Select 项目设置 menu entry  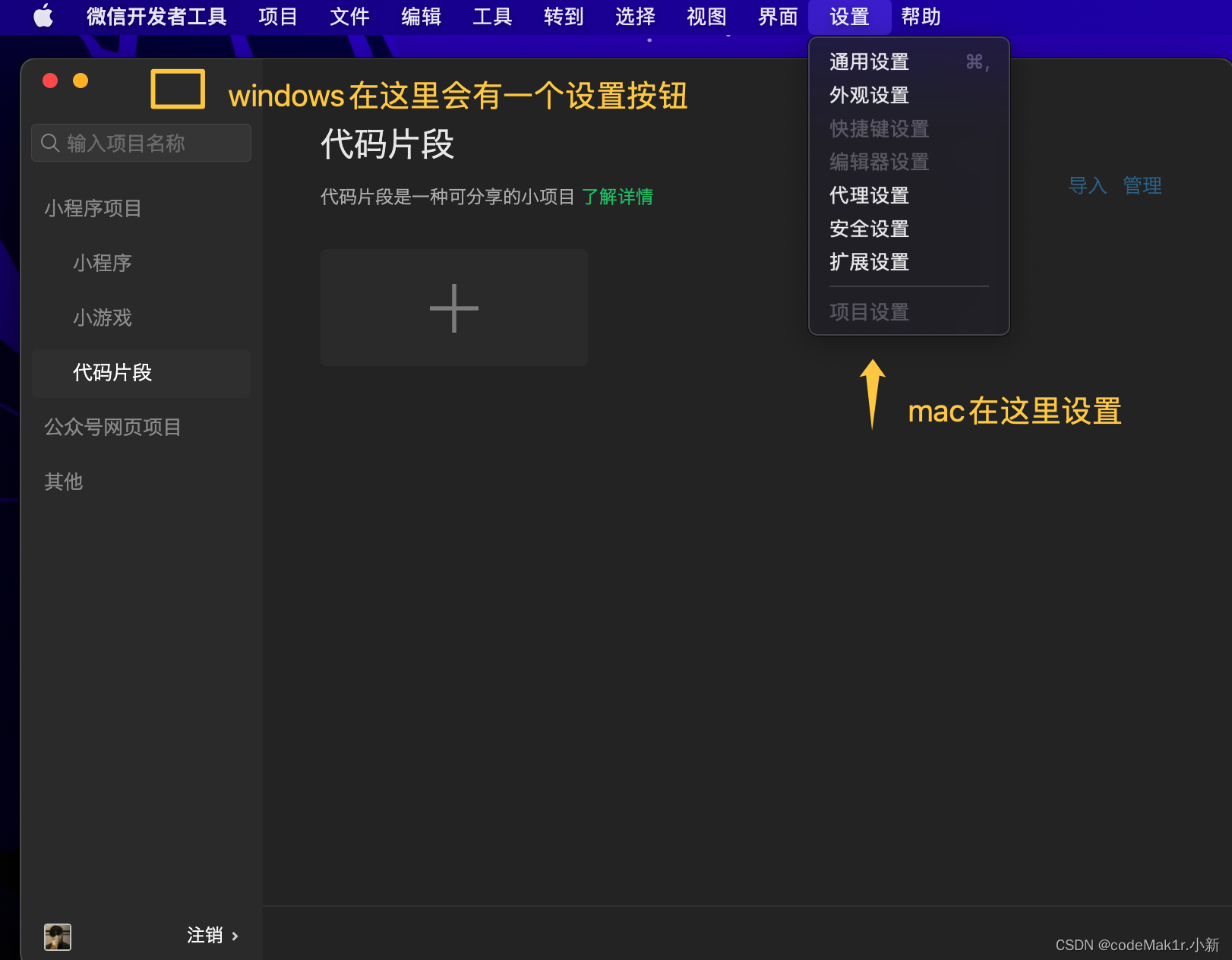pos(909,311)
